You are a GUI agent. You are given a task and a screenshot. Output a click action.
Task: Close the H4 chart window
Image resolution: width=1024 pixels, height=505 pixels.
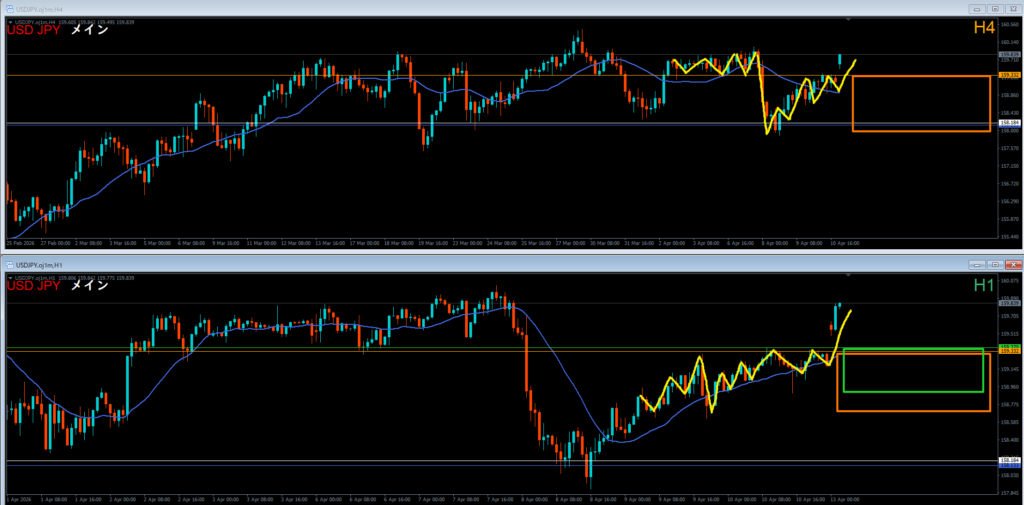coord(1011,8)
